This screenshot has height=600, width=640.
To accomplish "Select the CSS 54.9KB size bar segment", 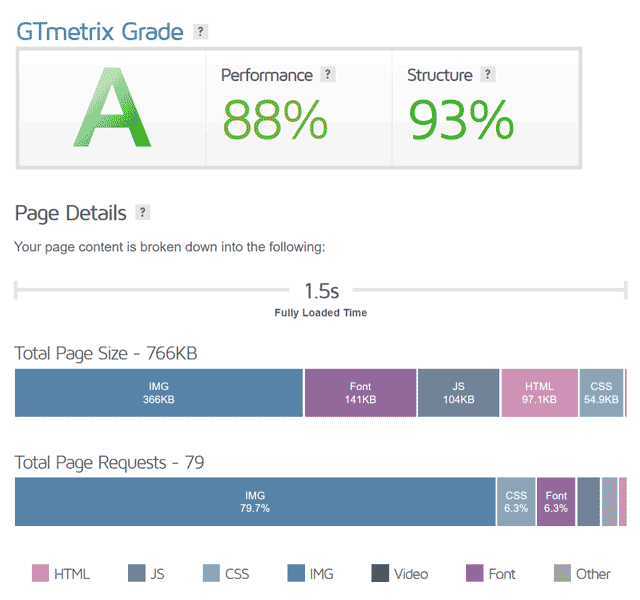I will (x=601, y=393).
